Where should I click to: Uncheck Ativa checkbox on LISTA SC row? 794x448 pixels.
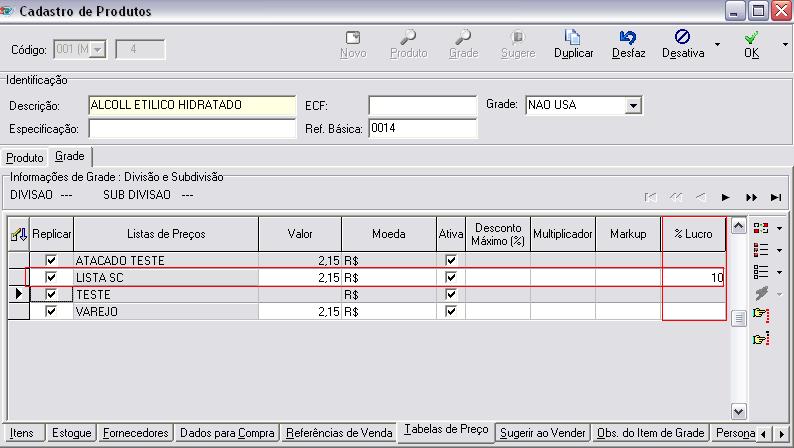click(450, 277)
